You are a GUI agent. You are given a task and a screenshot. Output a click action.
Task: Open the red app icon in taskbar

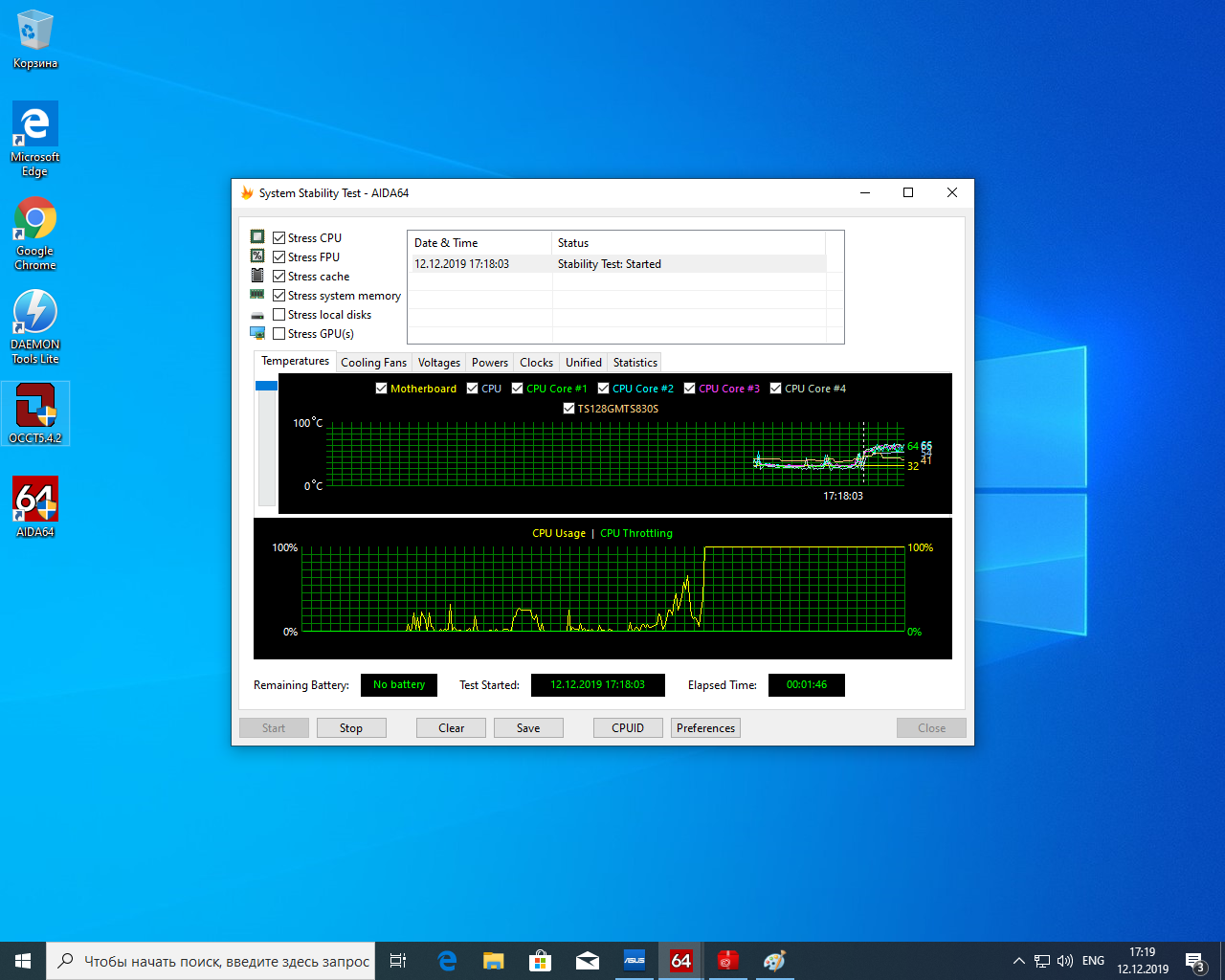728,961
